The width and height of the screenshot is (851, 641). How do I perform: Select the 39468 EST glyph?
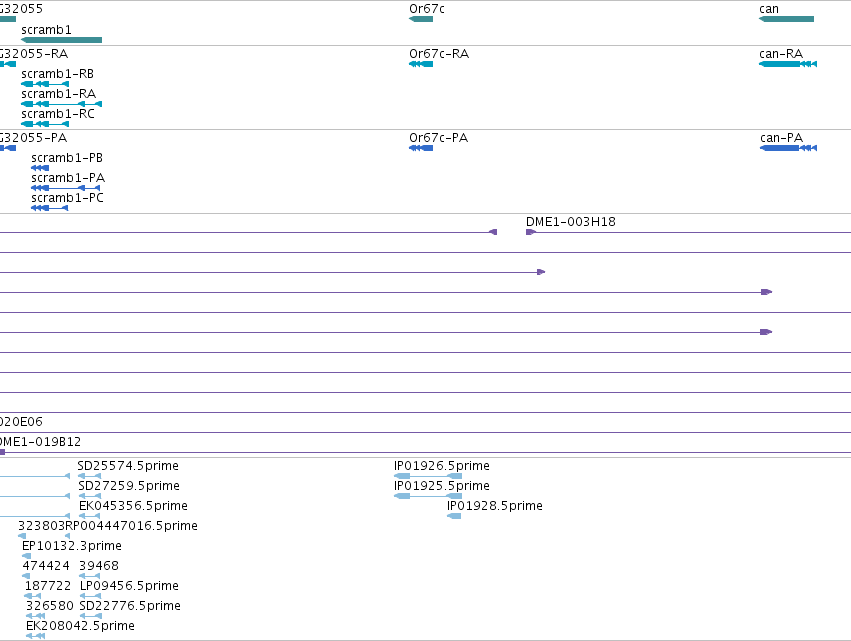click(90, 576)
